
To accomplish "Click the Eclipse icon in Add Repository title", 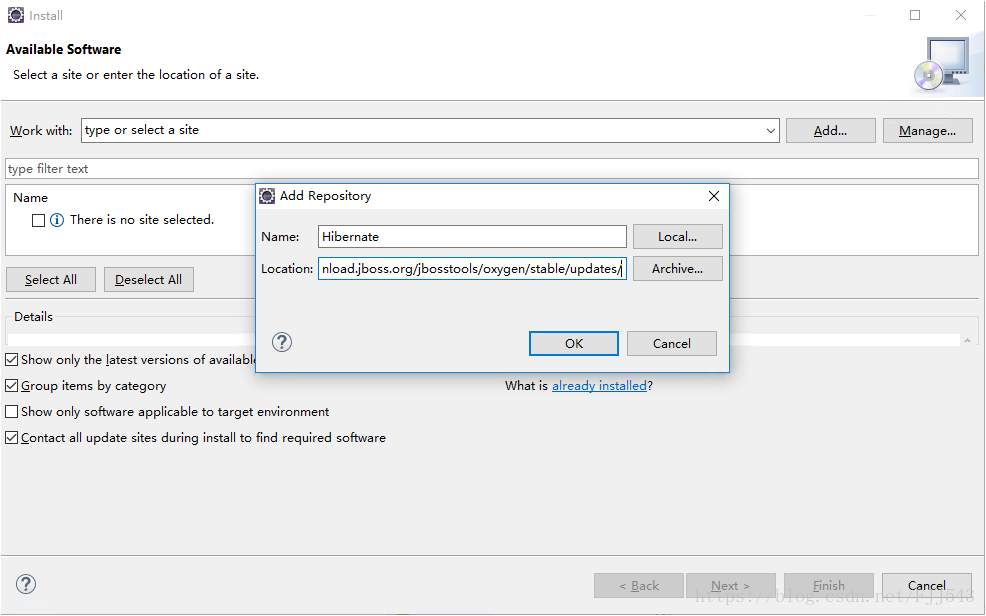I will click(267, 196).
